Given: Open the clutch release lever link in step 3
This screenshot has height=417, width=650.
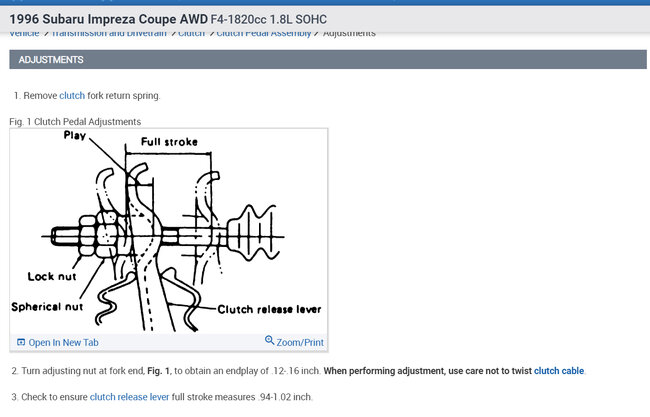Looking at the screenshot, I should pos(129,397).
